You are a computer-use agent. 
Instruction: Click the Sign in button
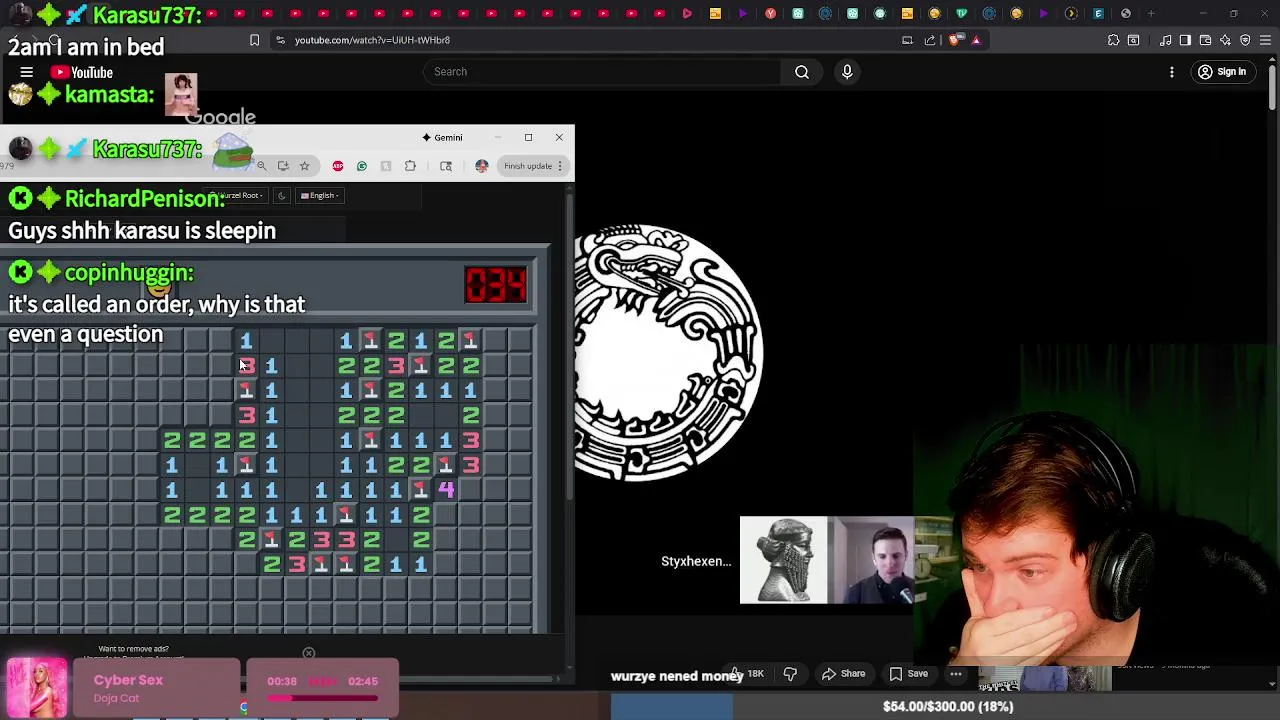[1222, 72]
